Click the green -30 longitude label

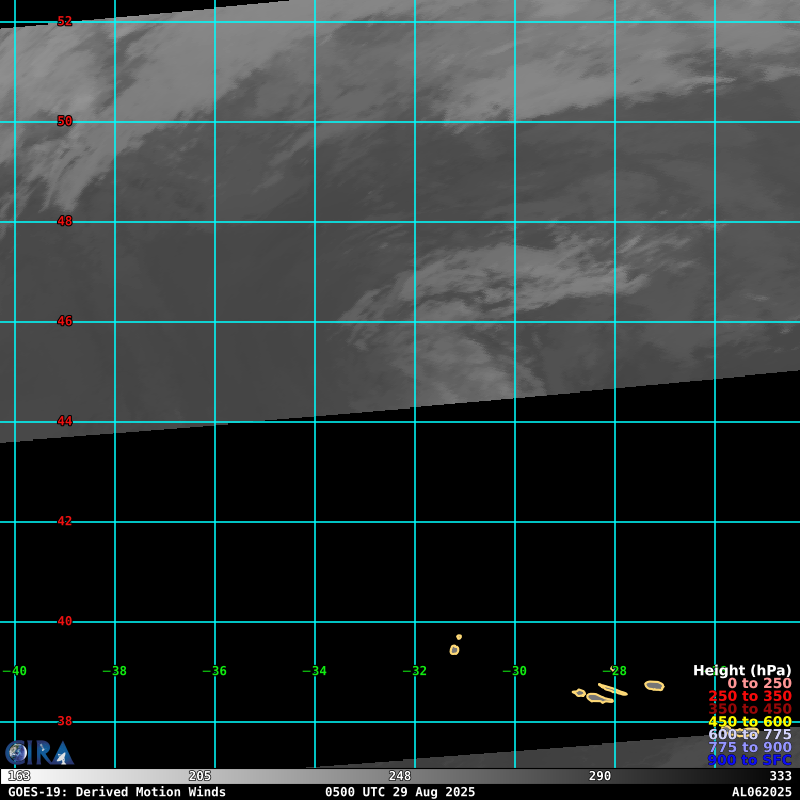[514, 671]
